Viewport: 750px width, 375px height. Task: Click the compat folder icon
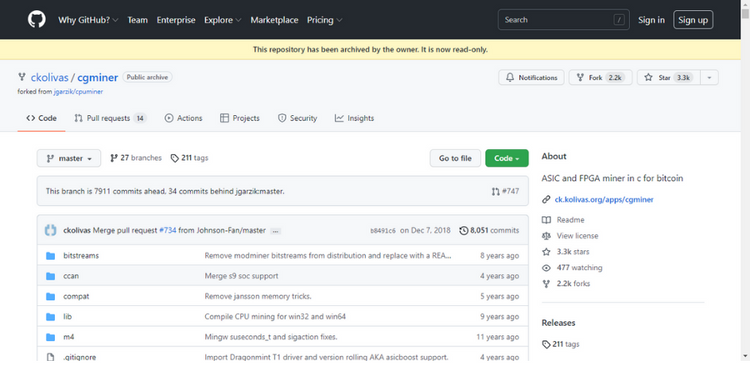tap(50, 296)
